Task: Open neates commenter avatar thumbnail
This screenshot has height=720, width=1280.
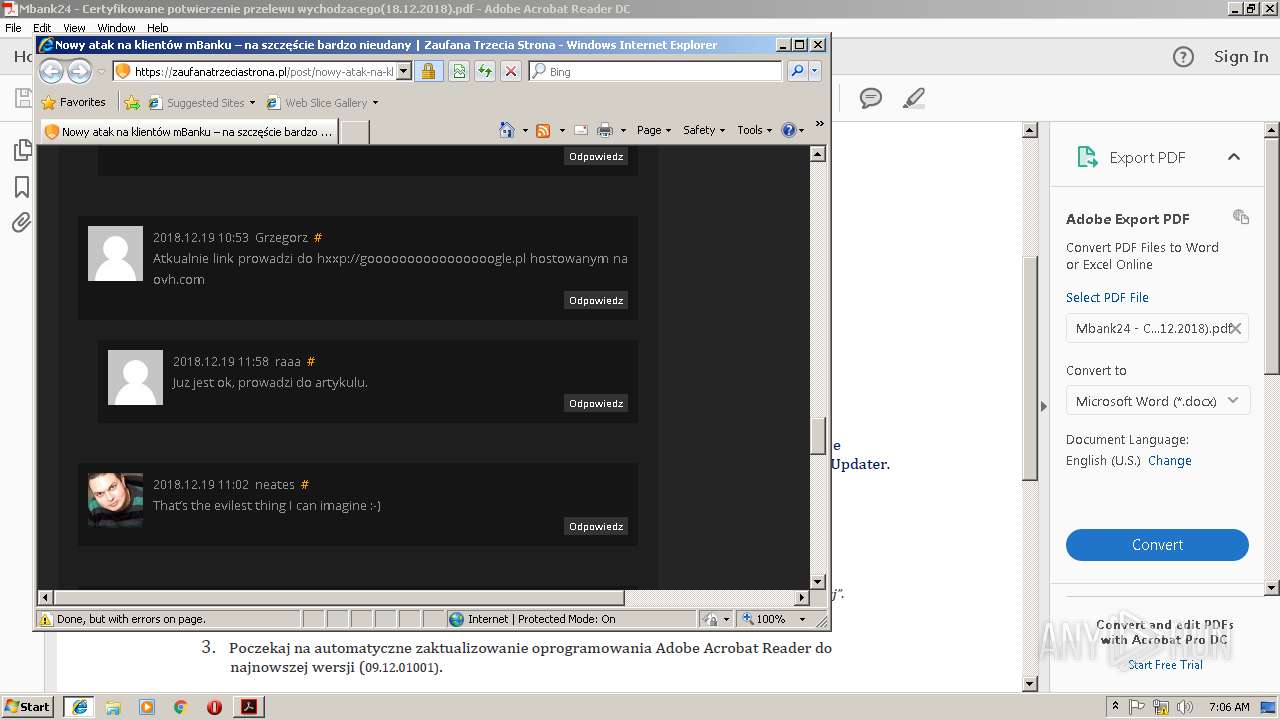Action: coord(115,499)
